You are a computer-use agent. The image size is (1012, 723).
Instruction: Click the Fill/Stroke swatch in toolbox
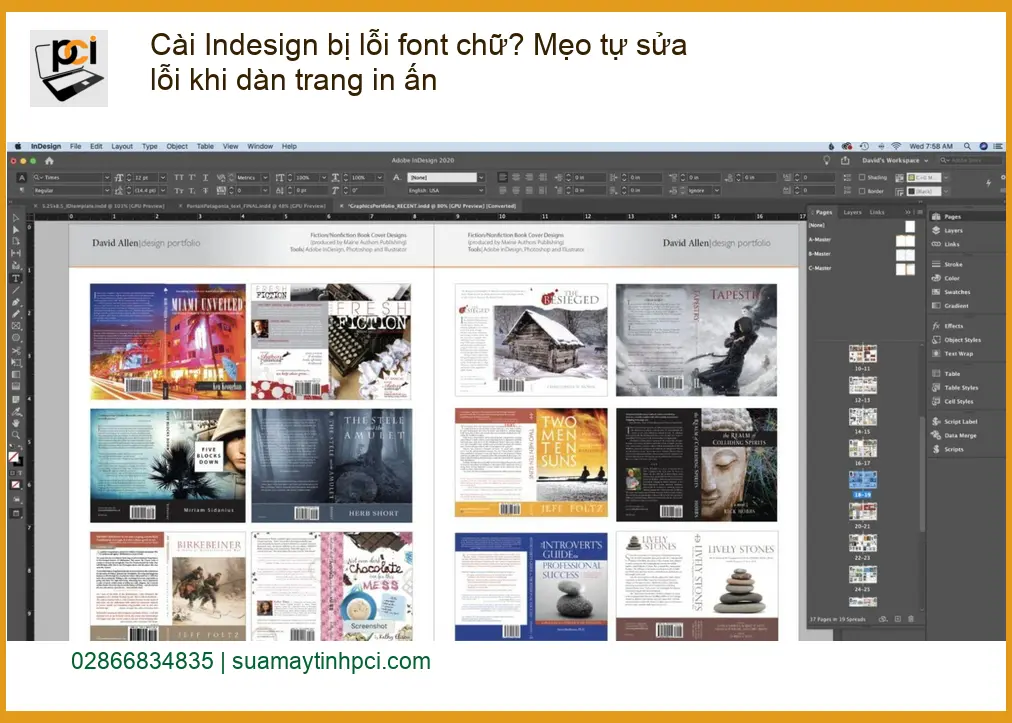[x=15, y=460]
